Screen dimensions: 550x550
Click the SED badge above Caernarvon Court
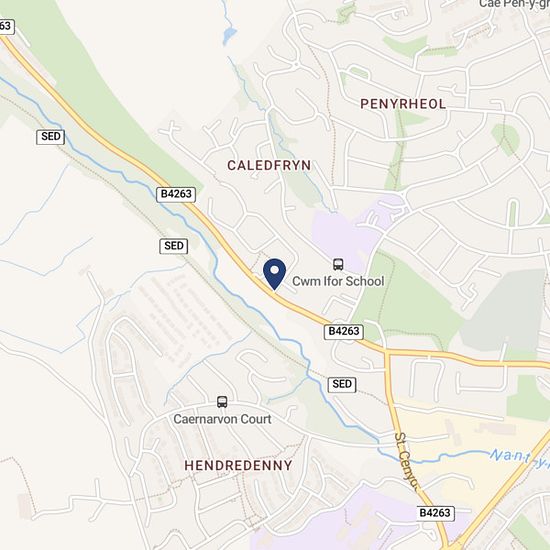[342, 384]
